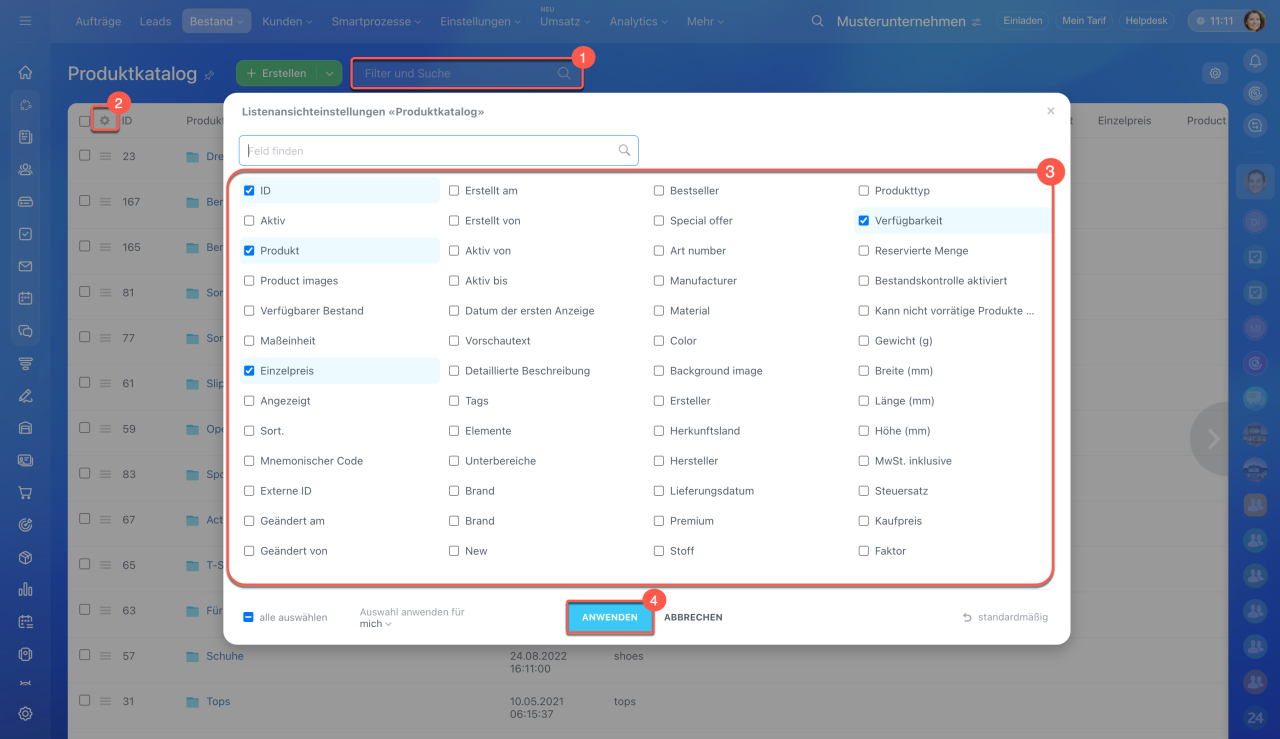The image size is (1280, 739).
Task: Open the people/contacts icon in left sidebar
Action: tap(26, 169)
